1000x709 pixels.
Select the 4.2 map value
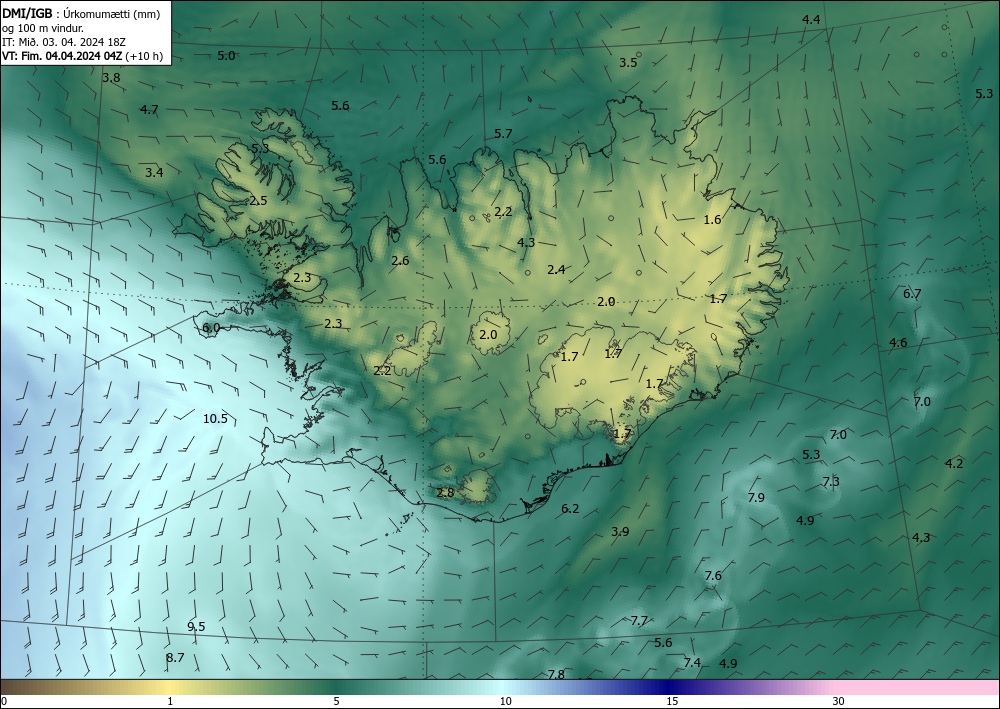click(954, 464)
